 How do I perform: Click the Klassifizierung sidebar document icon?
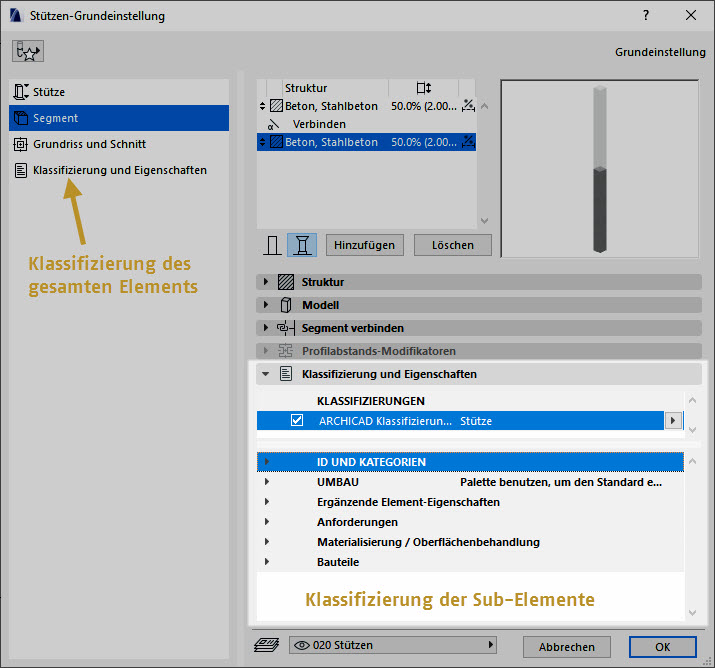(x=21, y=170)
